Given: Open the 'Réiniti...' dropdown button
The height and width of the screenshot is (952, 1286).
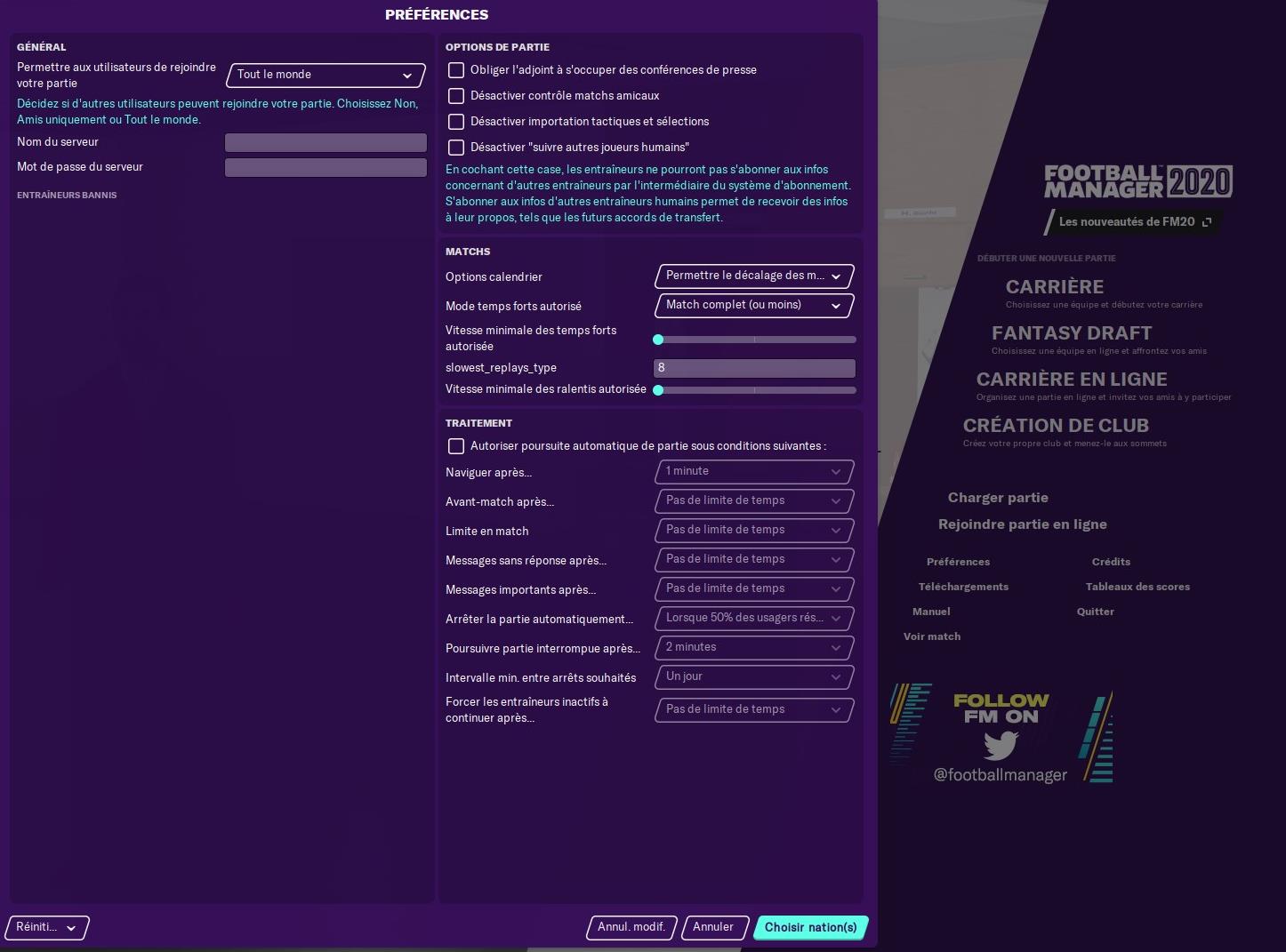Looking at the screenshot, I should click(47, 927).
